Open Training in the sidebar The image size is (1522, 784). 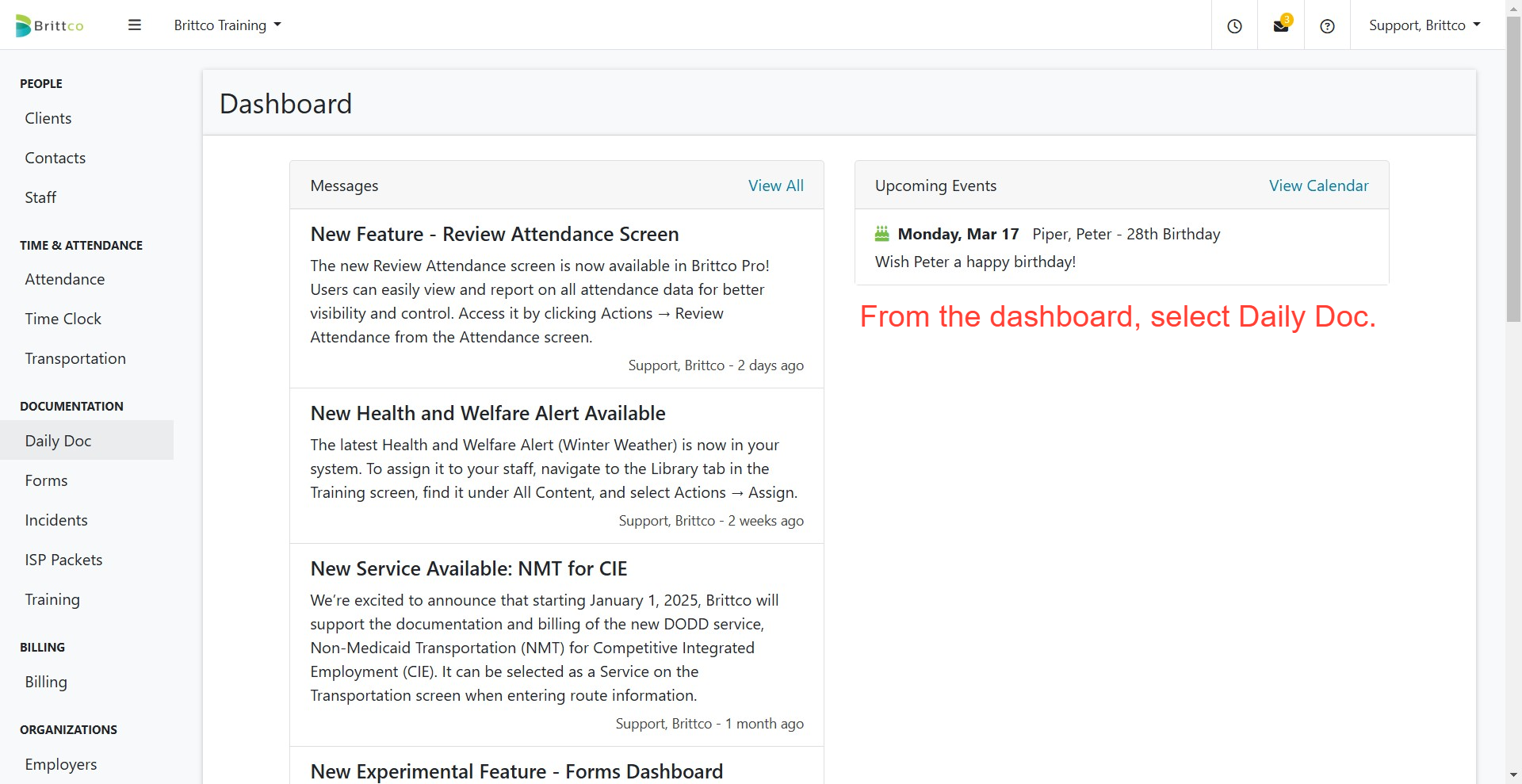[52, 599]
